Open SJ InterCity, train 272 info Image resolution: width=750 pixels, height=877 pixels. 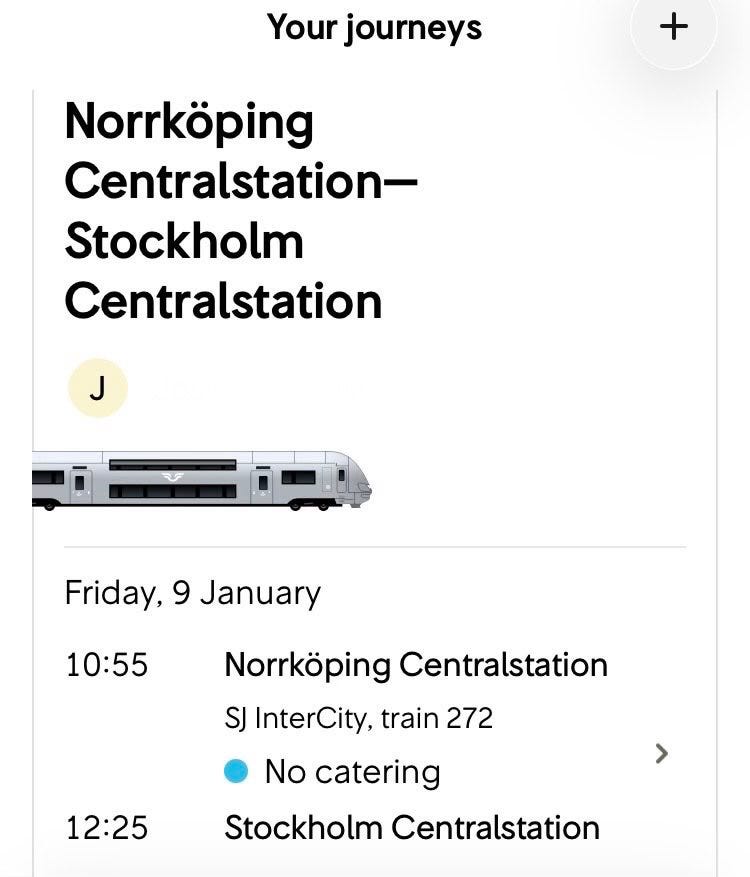[358, 718]
